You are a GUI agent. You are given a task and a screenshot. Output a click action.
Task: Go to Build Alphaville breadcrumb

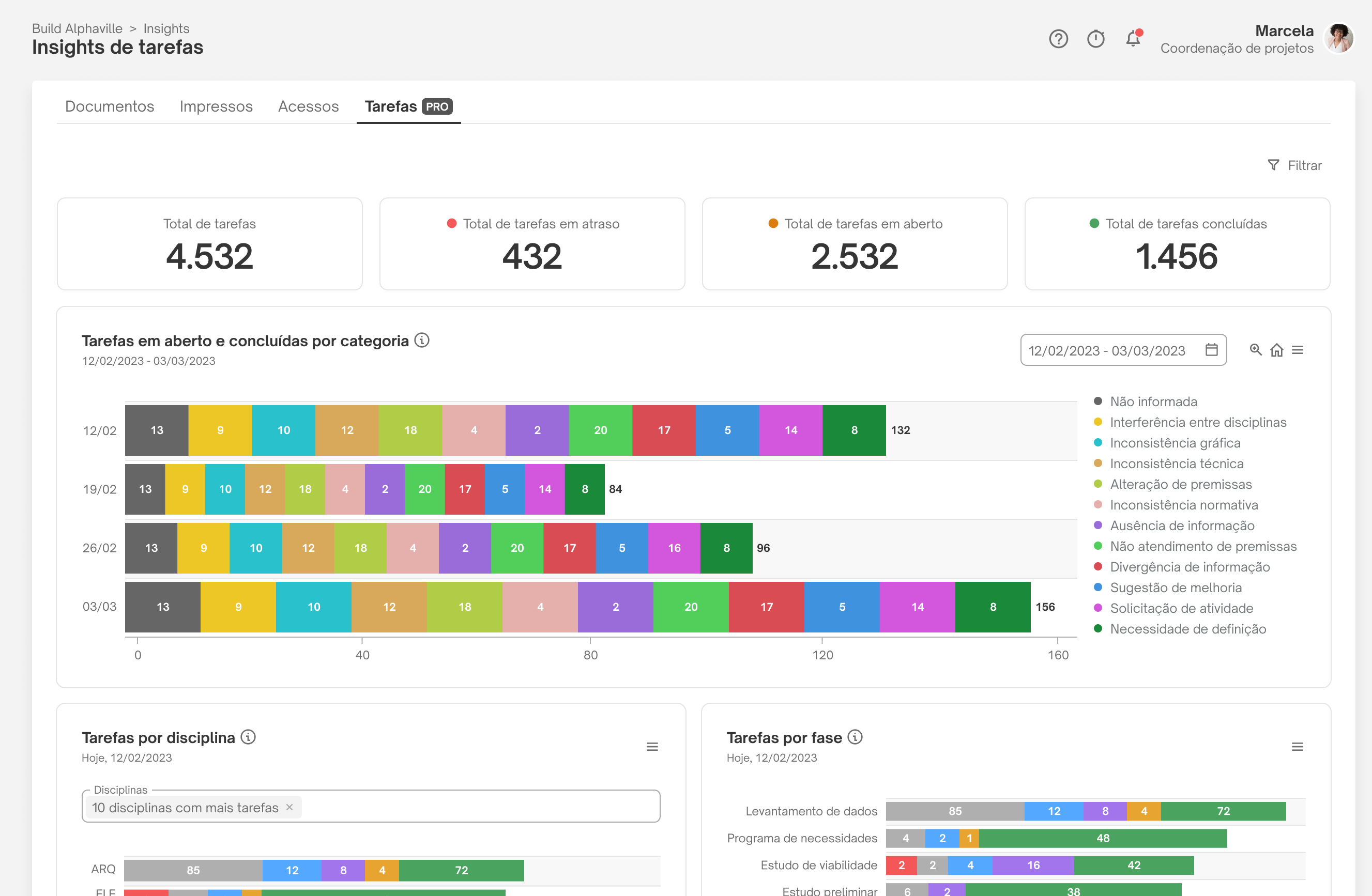(77, 28)
